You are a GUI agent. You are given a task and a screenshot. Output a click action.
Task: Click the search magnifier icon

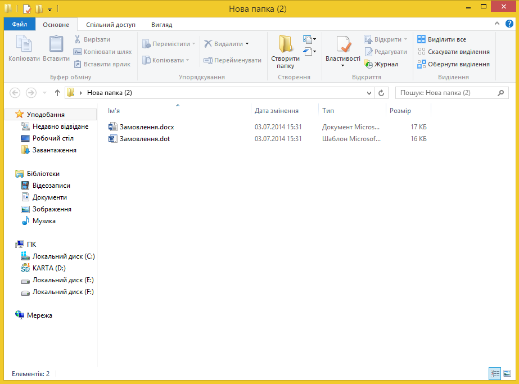coord(501,93)
